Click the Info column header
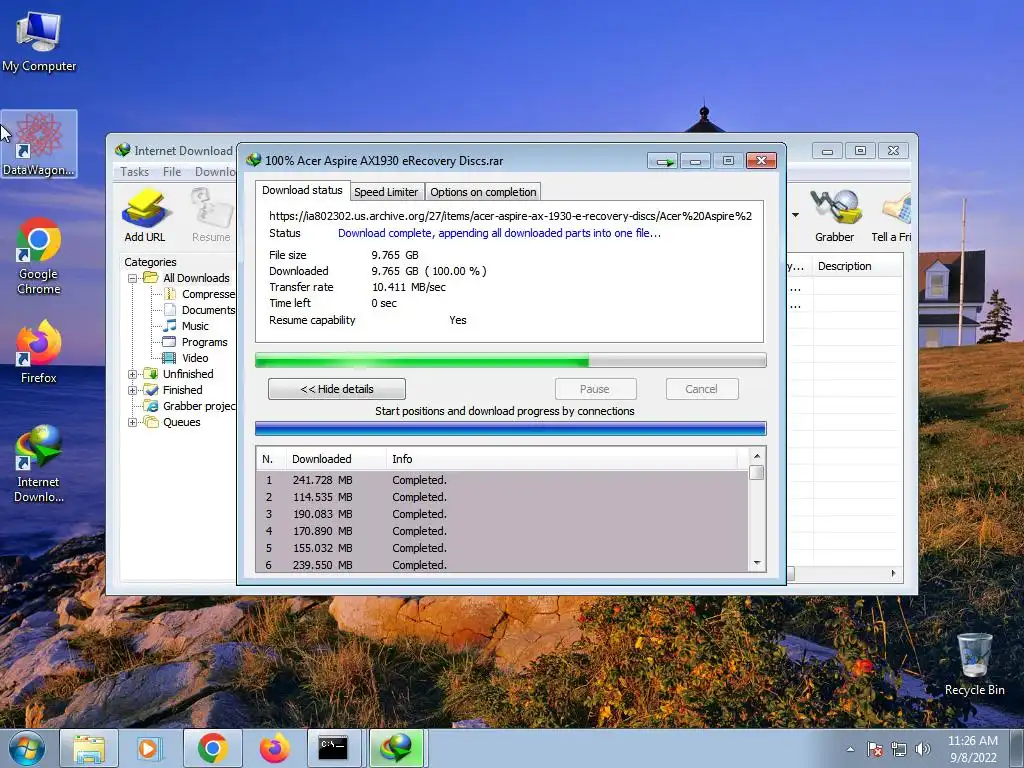1024x768 pixels. 562,459
